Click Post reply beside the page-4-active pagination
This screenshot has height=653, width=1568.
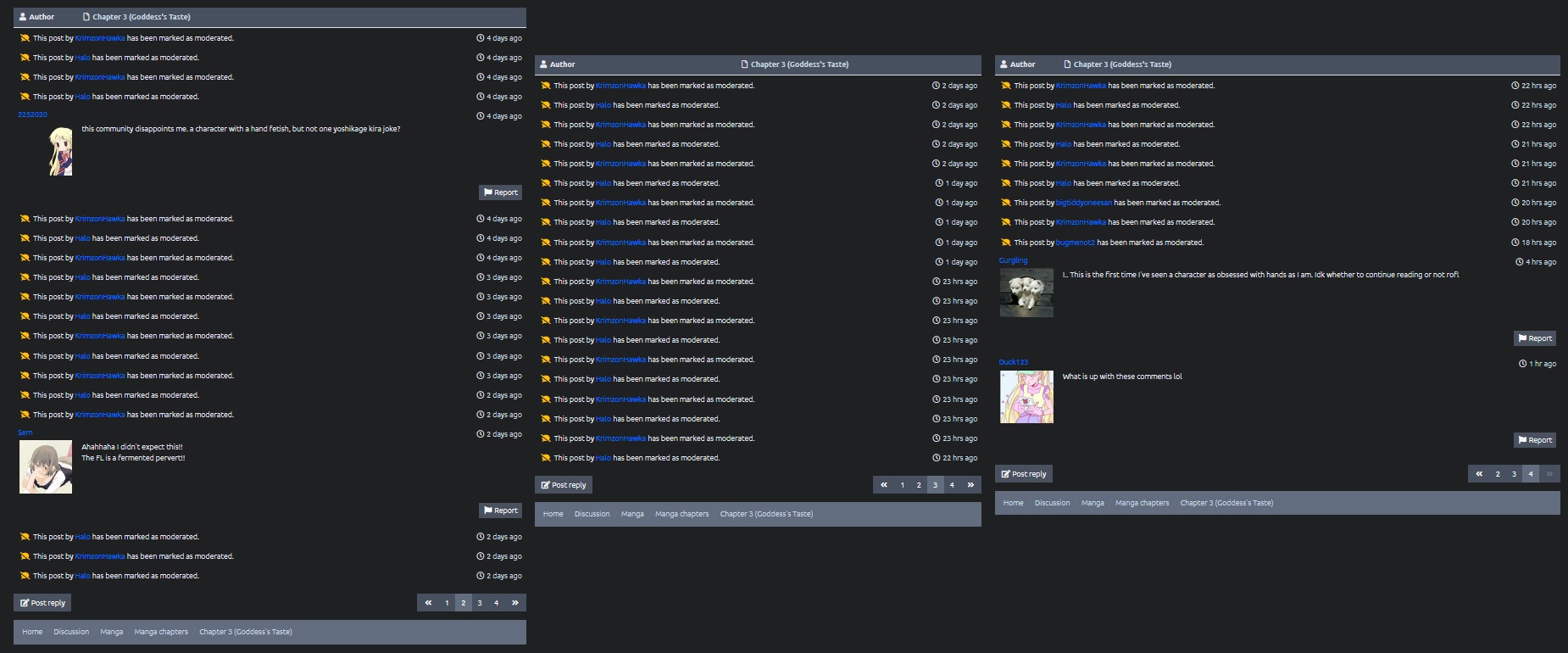(x=1023, y=474)
